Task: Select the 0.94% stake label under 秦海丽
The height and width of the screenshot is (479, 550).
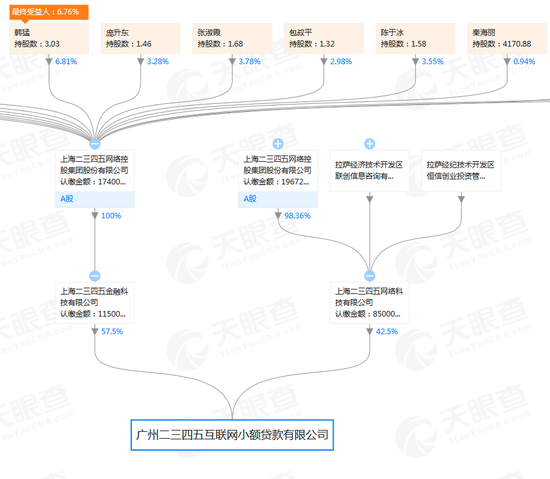Action: 524,62
